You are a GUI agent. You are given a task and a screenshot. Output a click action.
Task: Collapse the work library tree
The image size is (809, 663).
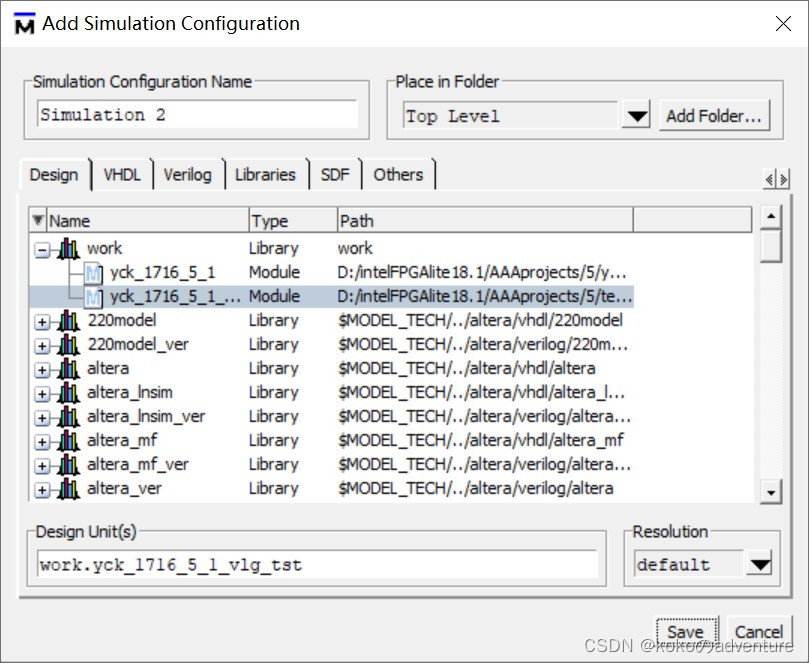(x=42, y=251)
